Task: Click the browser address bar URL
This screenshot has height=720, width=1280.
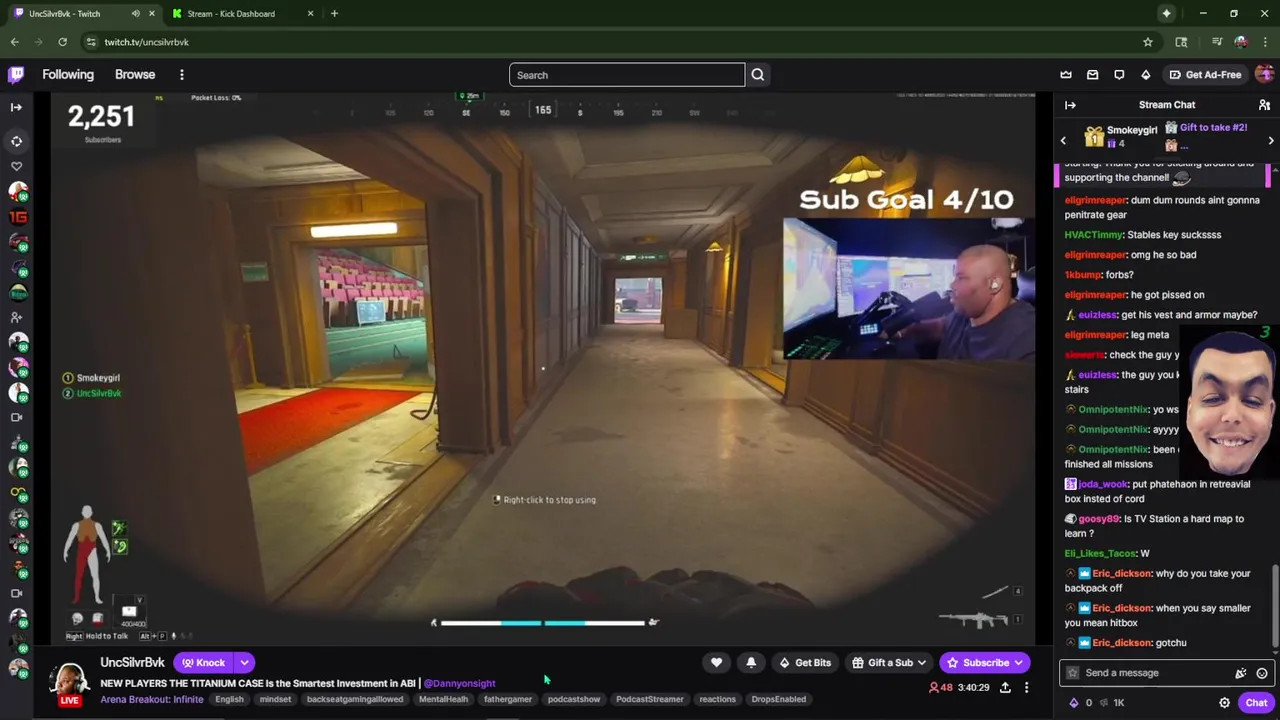Action: point(146,42)
